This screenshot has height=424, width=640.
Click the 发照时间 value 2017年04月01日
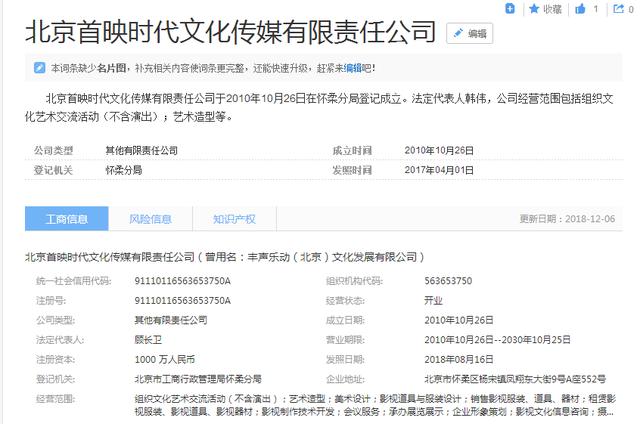(439, 170)
